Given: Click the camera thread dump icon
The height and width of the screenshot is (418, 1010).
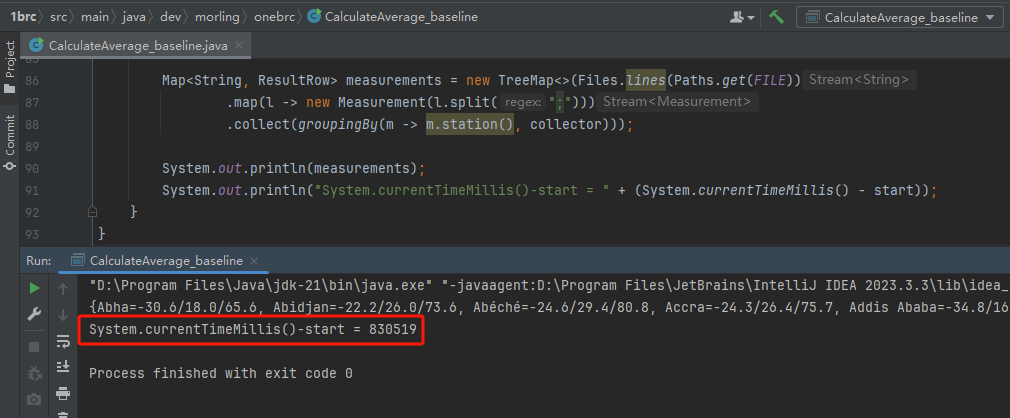Looking at the screenshot, I should coord(34,399).
